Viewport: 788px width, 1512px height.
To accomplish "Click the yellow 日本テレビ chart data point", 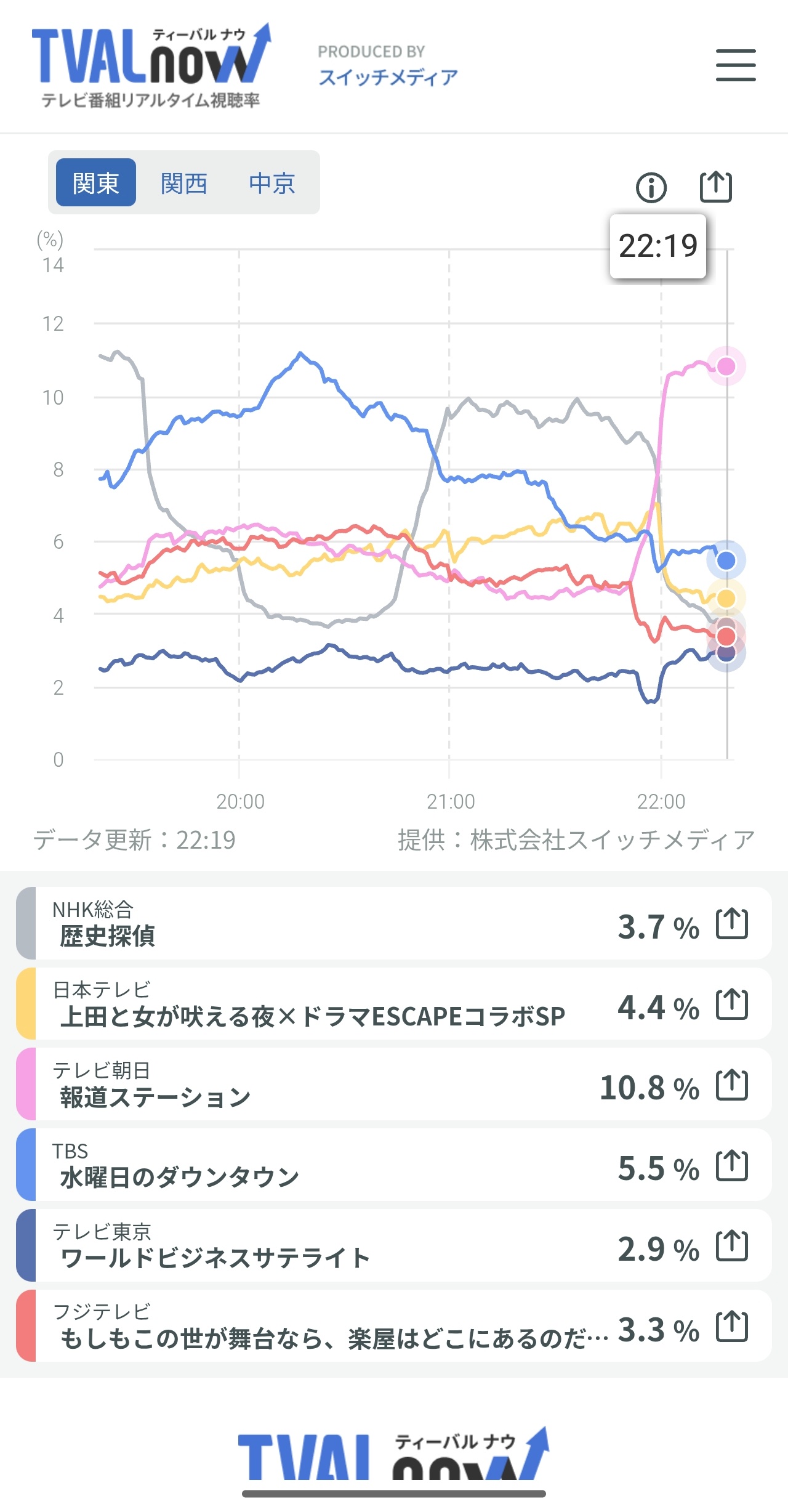I will [x=726, y=598].
